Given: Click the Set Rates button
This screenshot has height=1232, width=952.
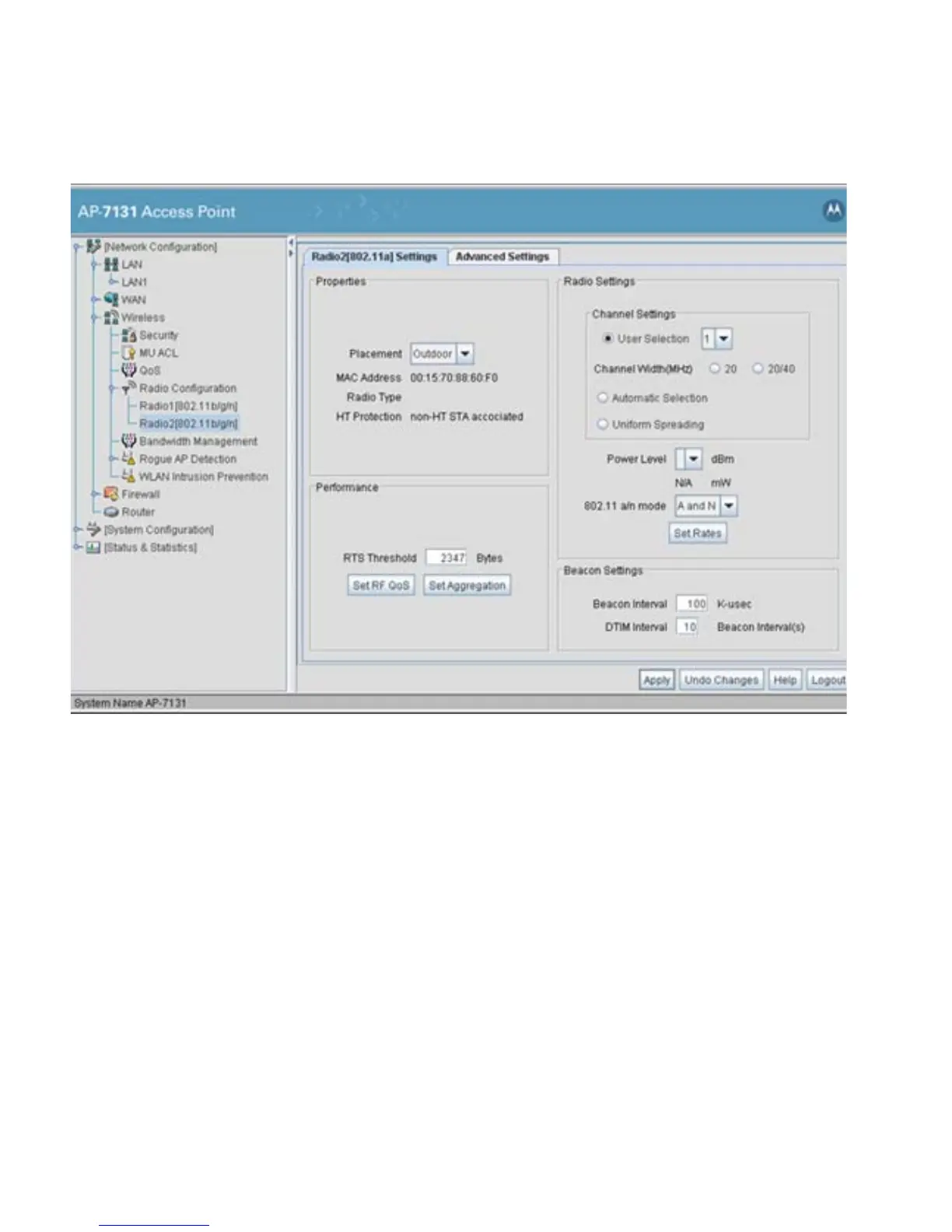Looking at the screenshot, I should (698, 533).
